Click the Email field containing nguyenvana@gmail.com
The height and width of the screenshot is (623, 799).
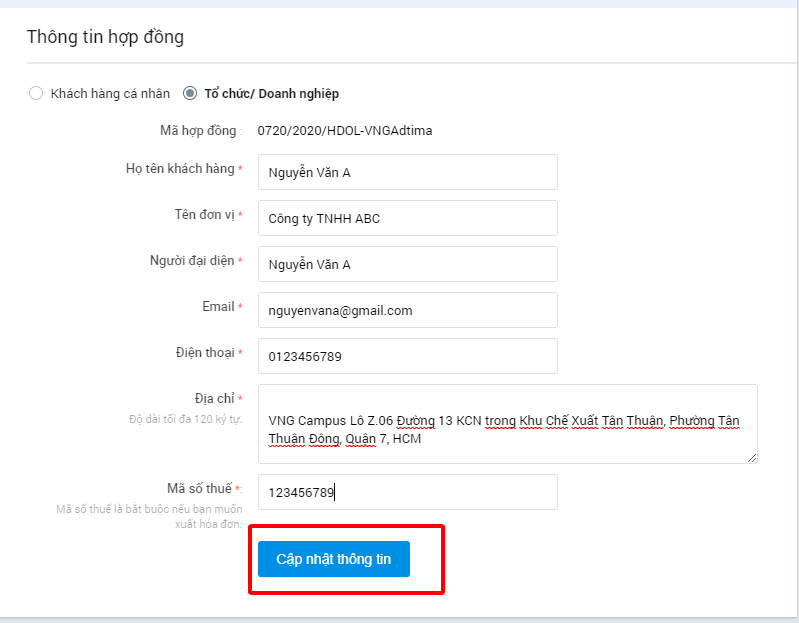(x=408, y=310)
